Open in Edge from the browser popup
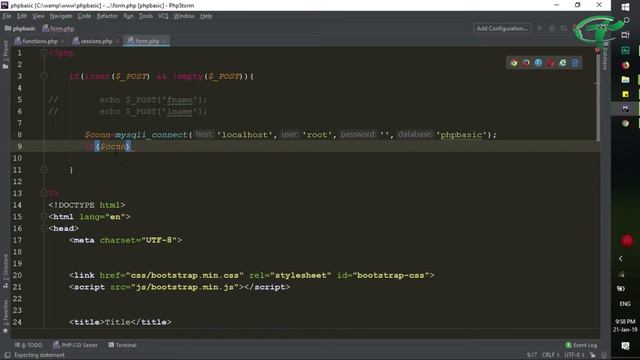640x360 pixels. coord(575,63)
